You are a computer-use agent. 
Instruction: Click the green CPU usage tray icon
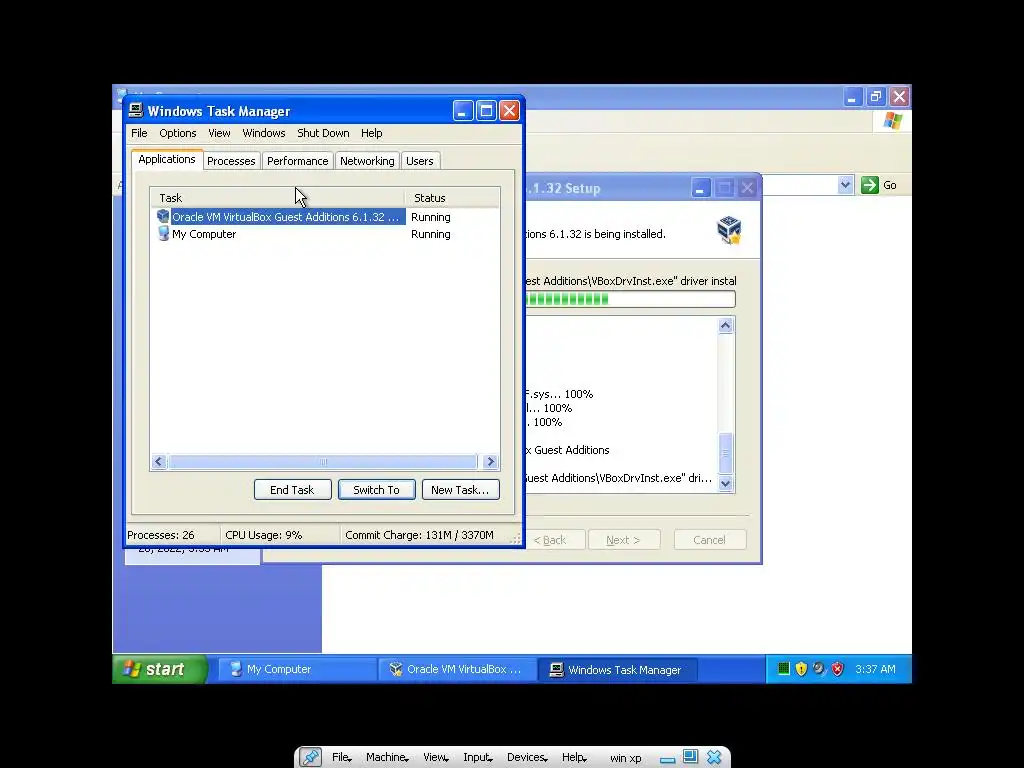pyautogui.click(x=783, y=669)
